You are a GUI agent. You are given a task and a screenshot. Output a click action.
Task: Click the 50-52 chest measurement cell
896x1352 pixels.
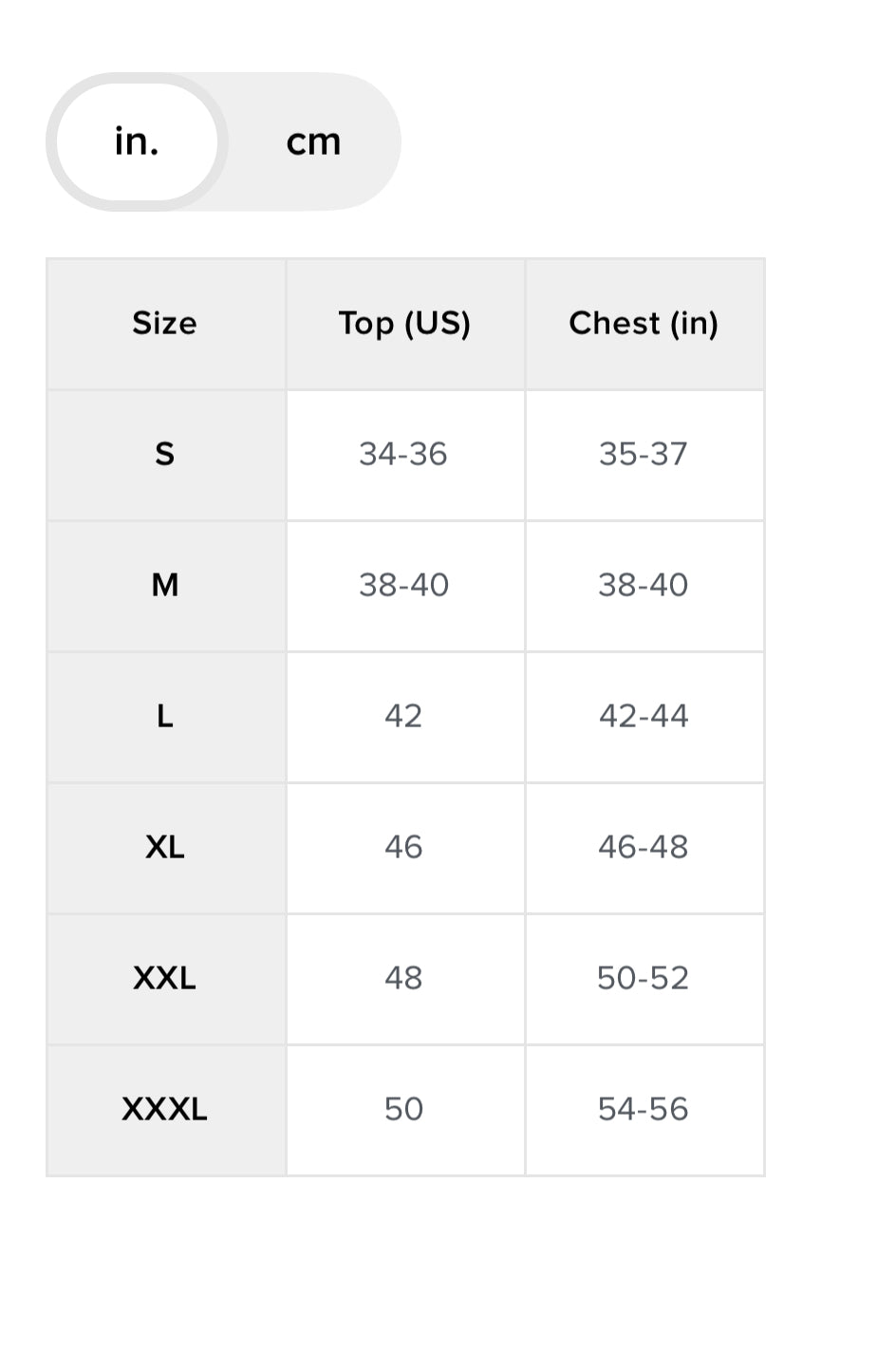(x=644, y=979)
